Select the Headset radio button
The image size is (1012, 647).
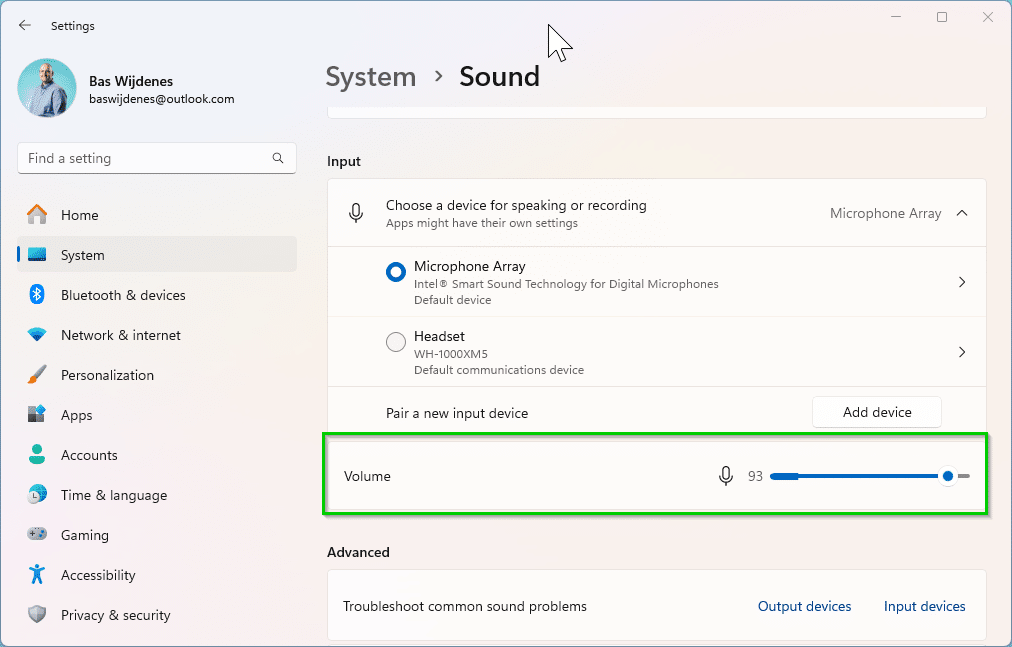pos(396,342)
